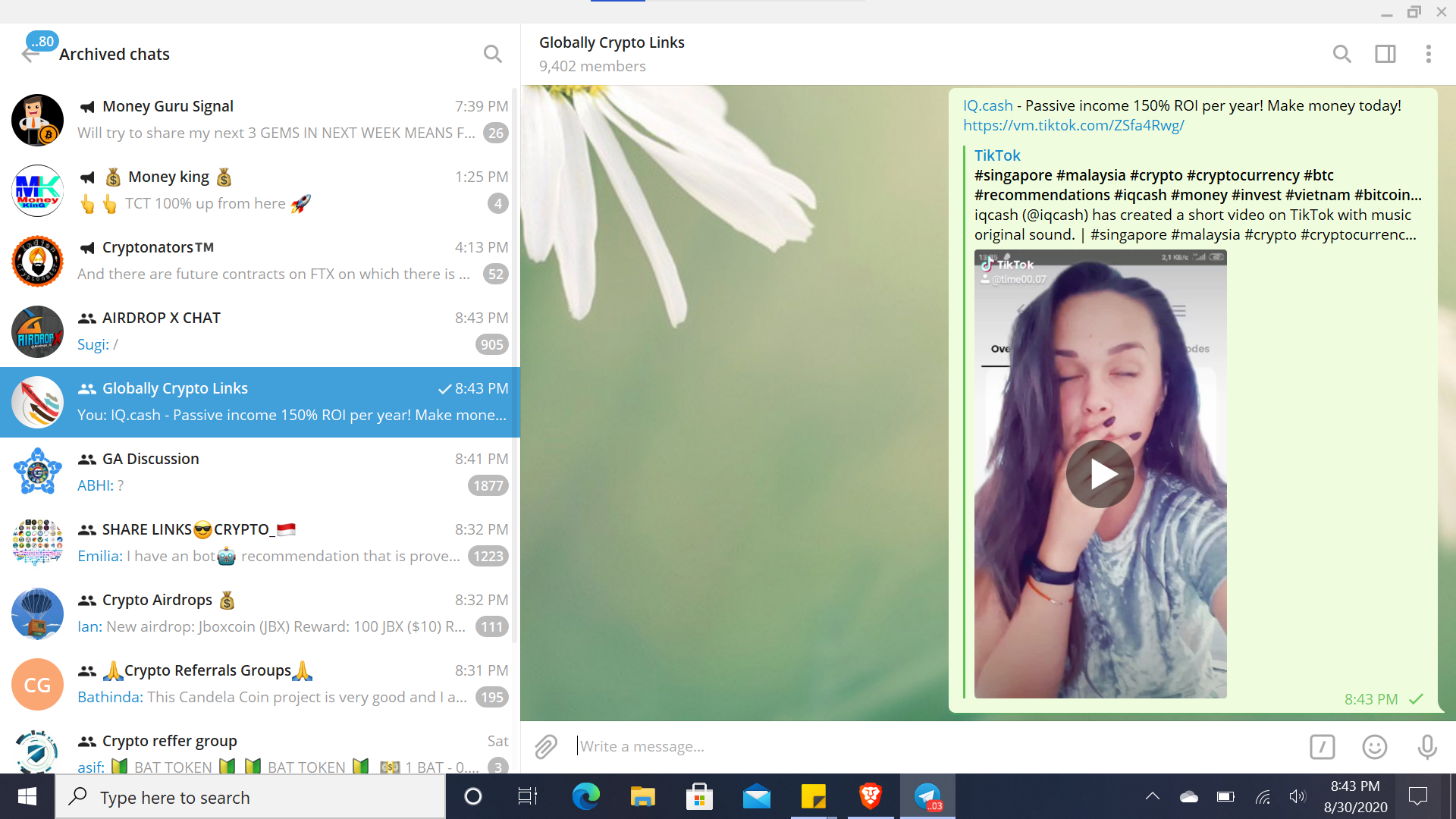The height and width of the screenshot is (819, 1456).
Task: Open the Money king channel
Action: click(260, 190)
